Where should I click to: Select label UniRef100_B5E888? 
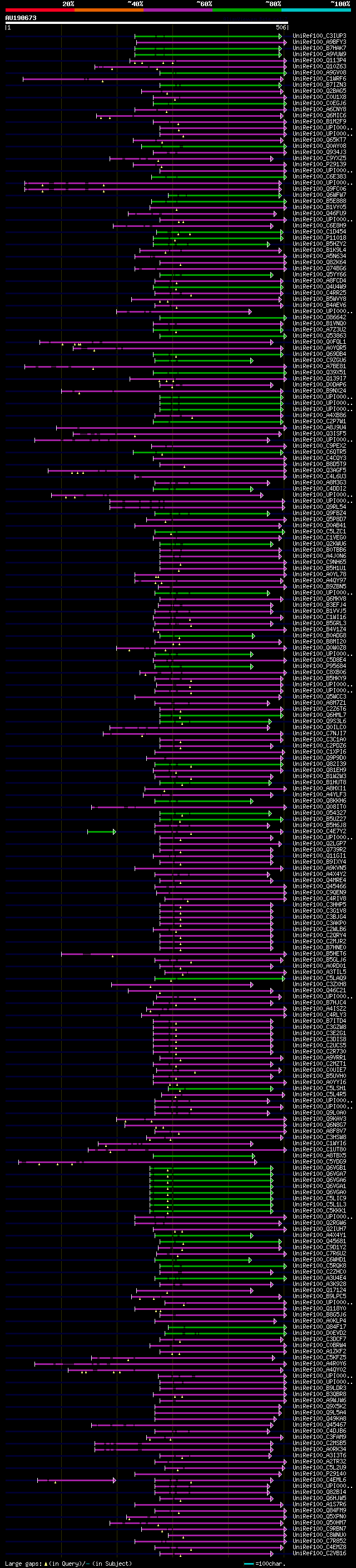tap(319, 201)
